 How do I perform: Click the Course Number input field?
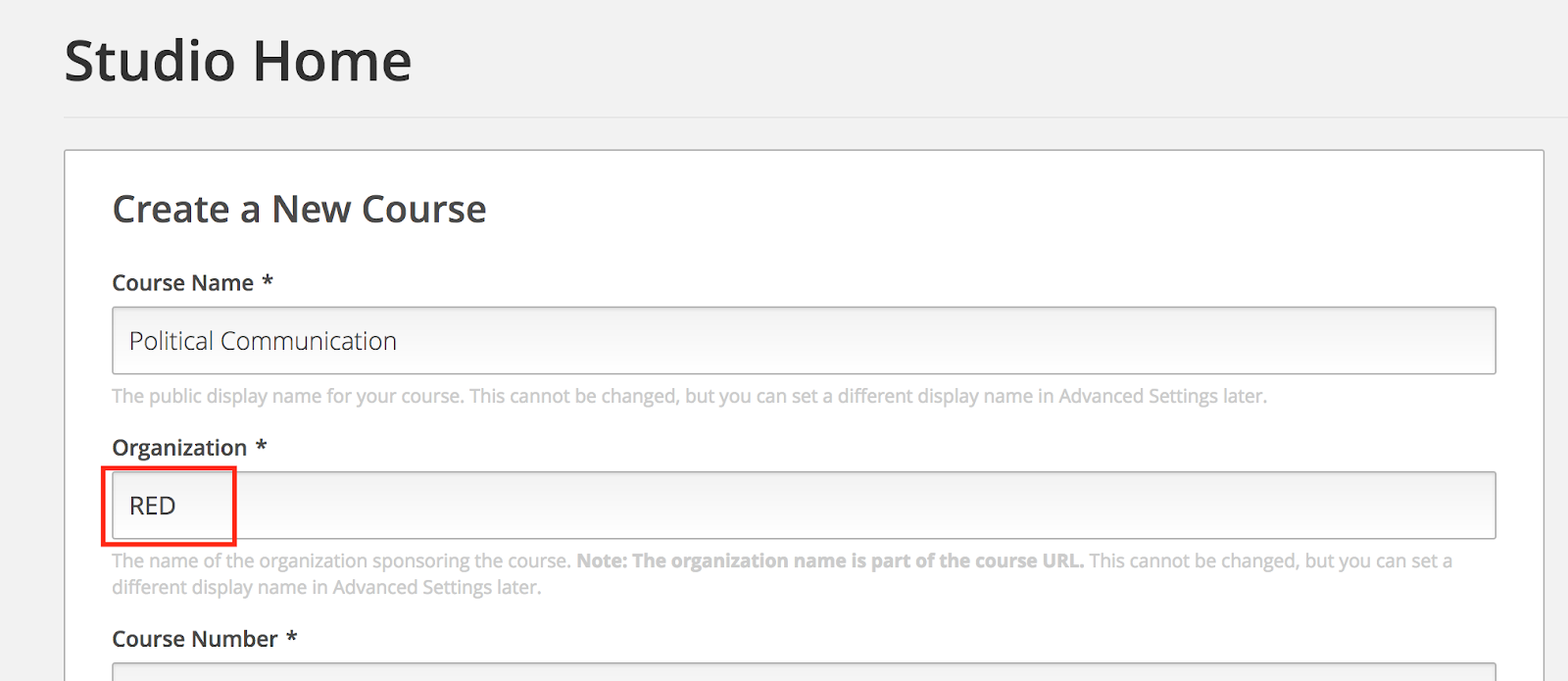tap(784, 674)
